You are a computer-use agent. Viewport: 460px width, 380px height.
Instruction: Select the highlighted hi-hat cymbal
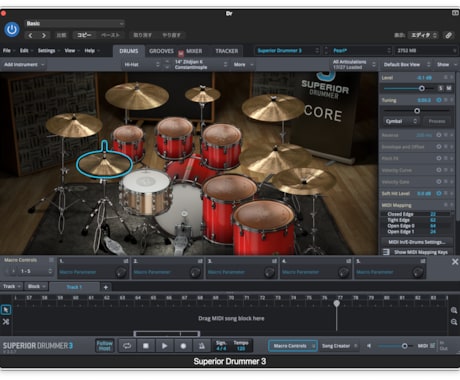104,164
